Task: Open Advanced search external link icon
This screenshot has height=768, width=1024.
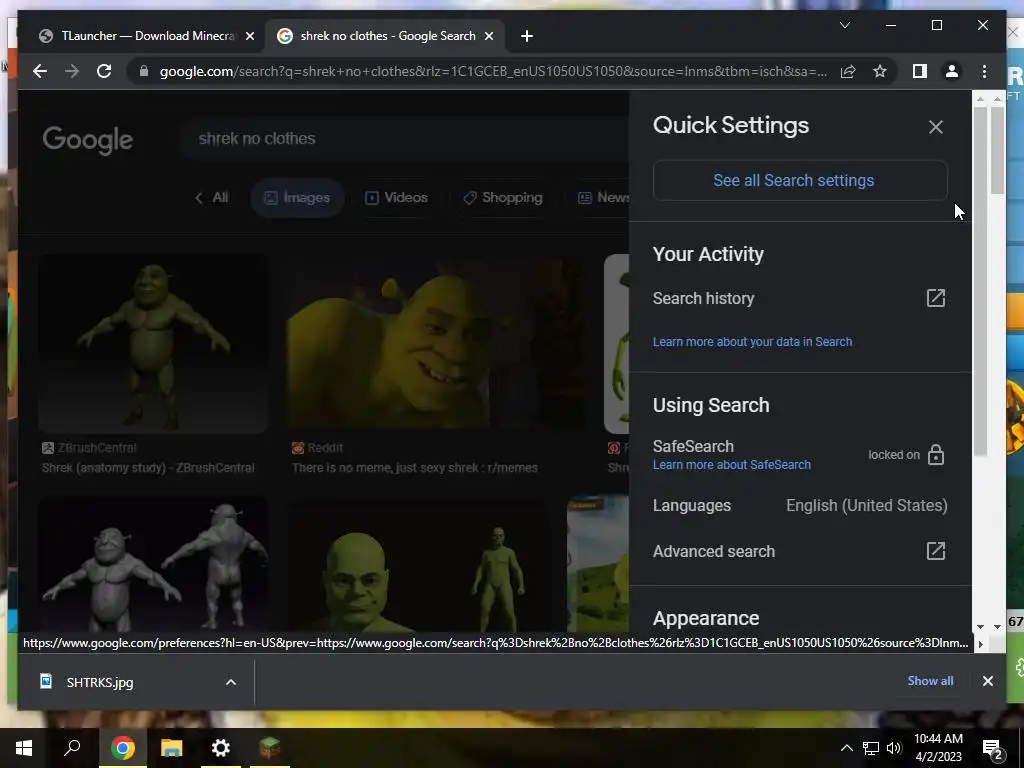Action: coord(936,551)
